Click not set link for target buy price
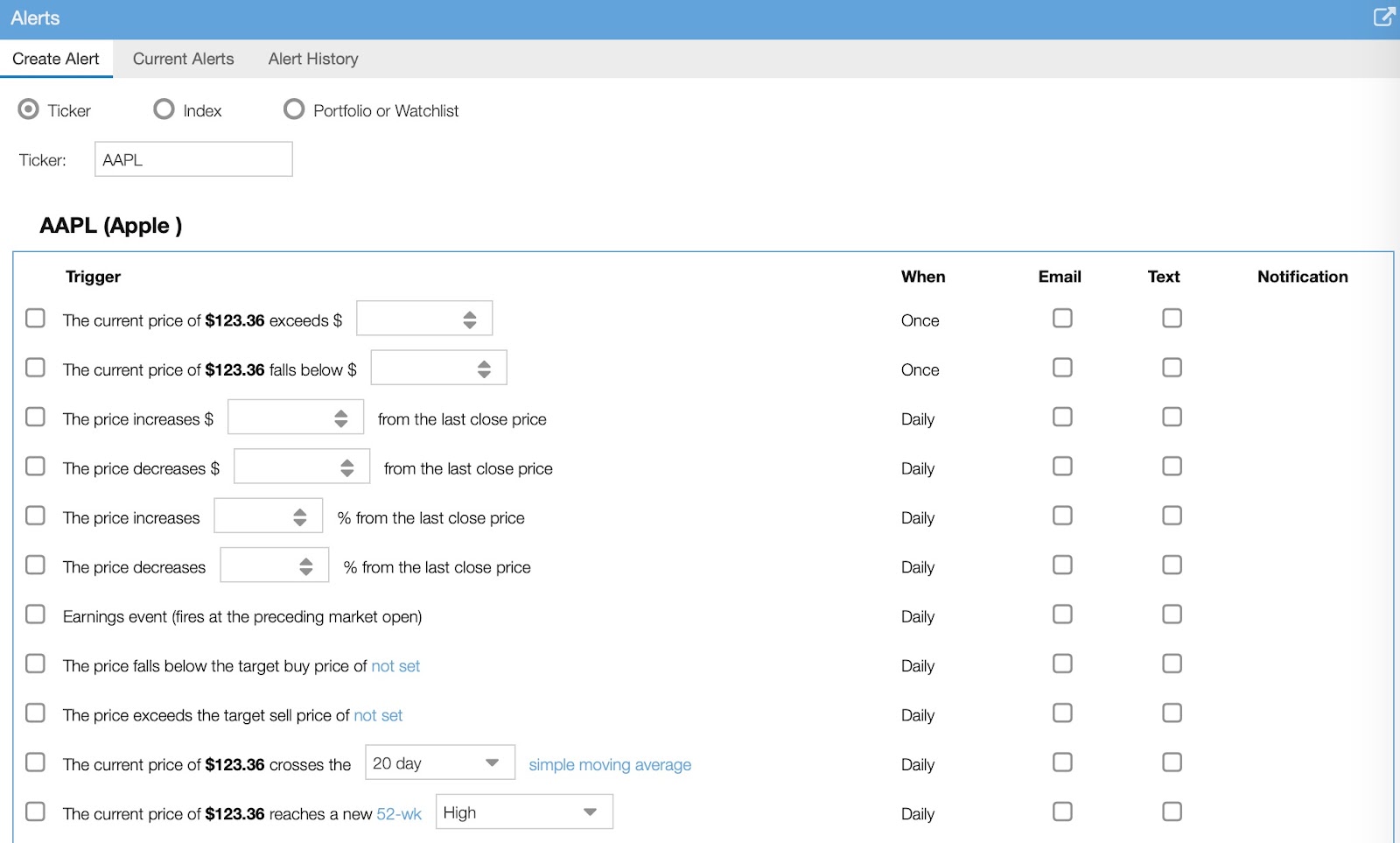This screenshot has width=1400, height=843. (x=395, y=666)
